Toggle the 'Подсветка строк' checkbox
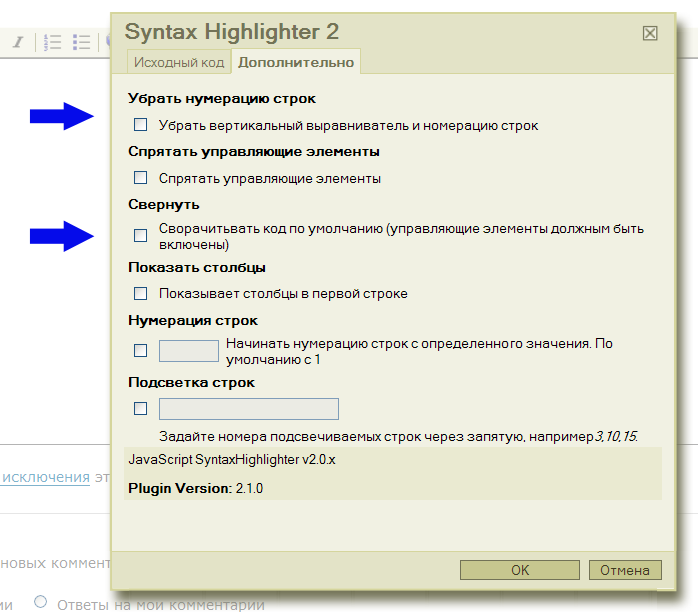 [141, 408]
